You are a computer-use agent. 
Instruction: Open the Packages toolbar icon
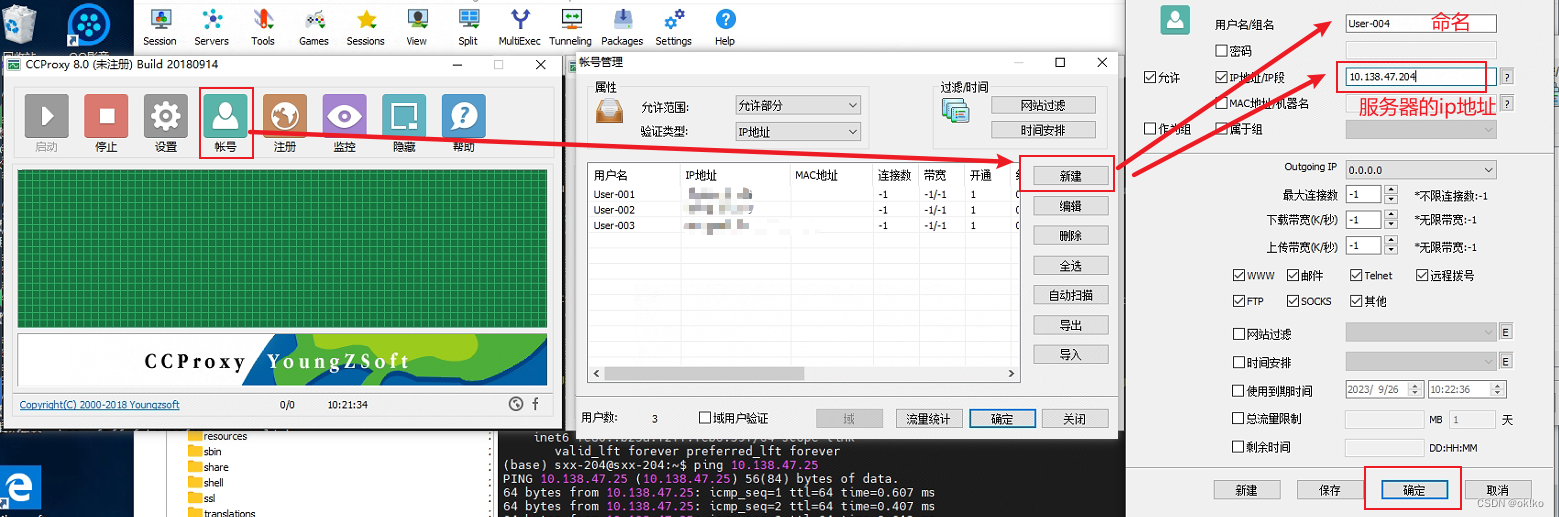click(x=622, y=27)
